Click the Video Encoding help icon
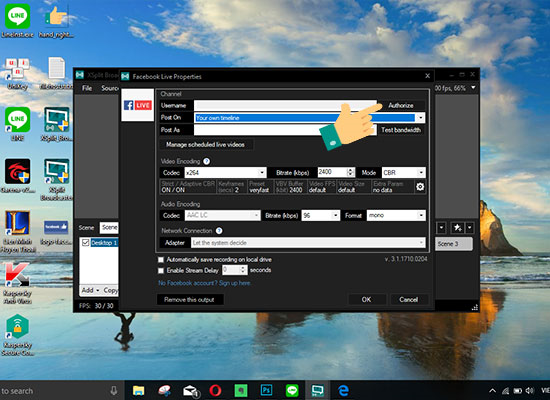The width and height of the screenshot is (550, 400). click(x=207, y=161)
